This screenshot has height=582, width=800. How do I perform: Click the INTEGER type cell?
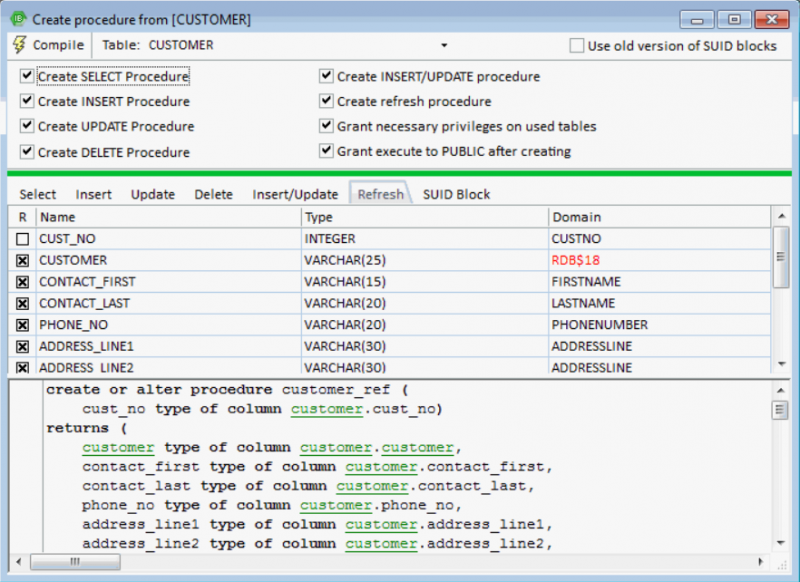point(424,239)
